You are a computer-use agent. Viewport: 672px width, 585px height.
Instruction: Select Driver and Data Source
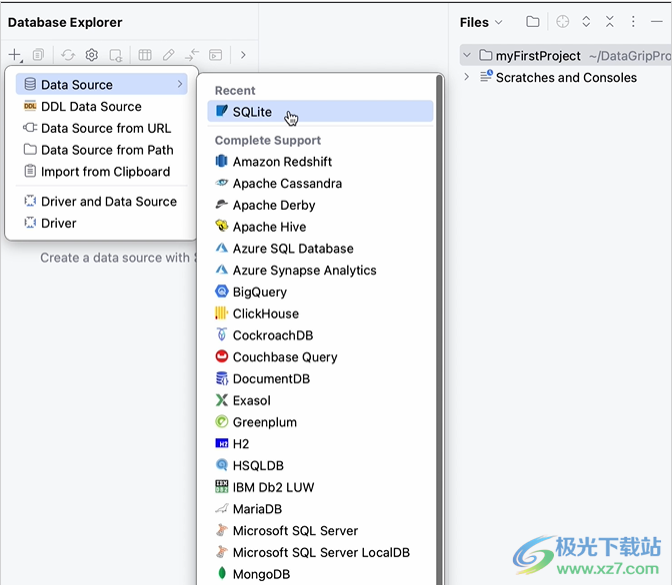pos(102,201)
